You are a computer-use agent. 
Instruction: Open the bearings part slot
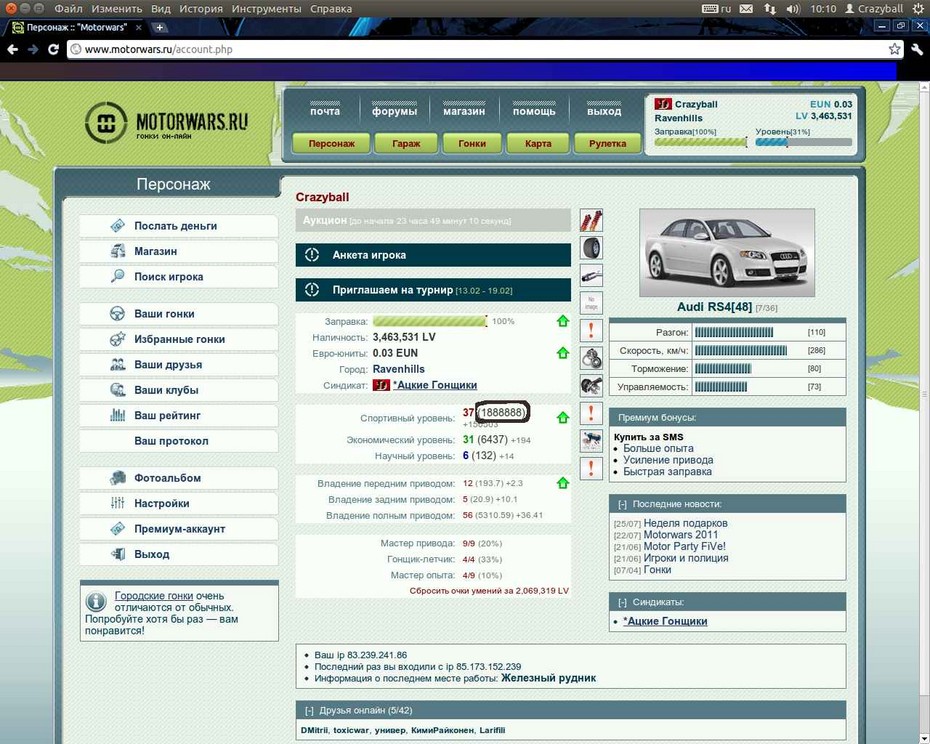(591, 358)
